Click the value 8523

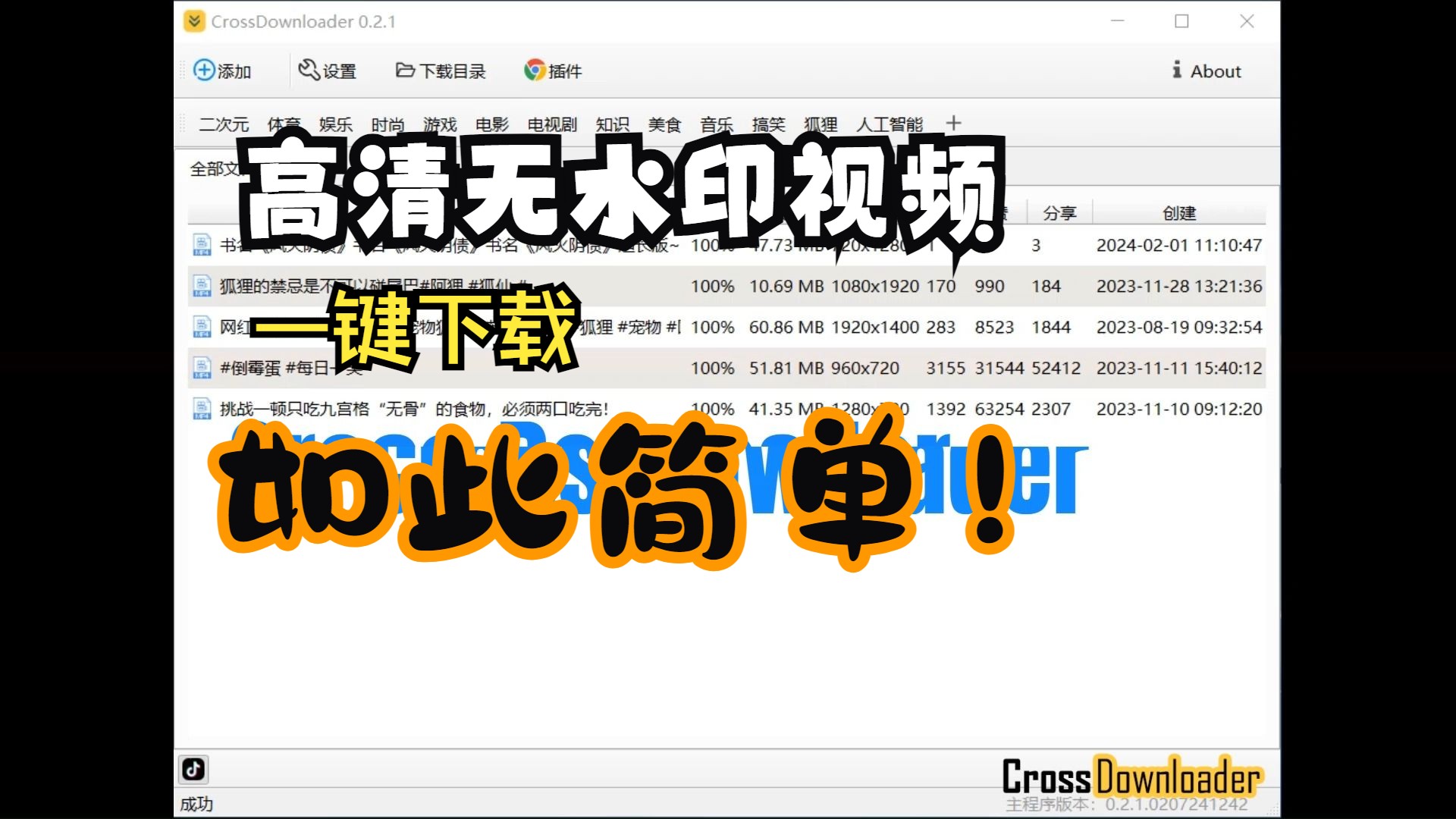pos(994,327)
